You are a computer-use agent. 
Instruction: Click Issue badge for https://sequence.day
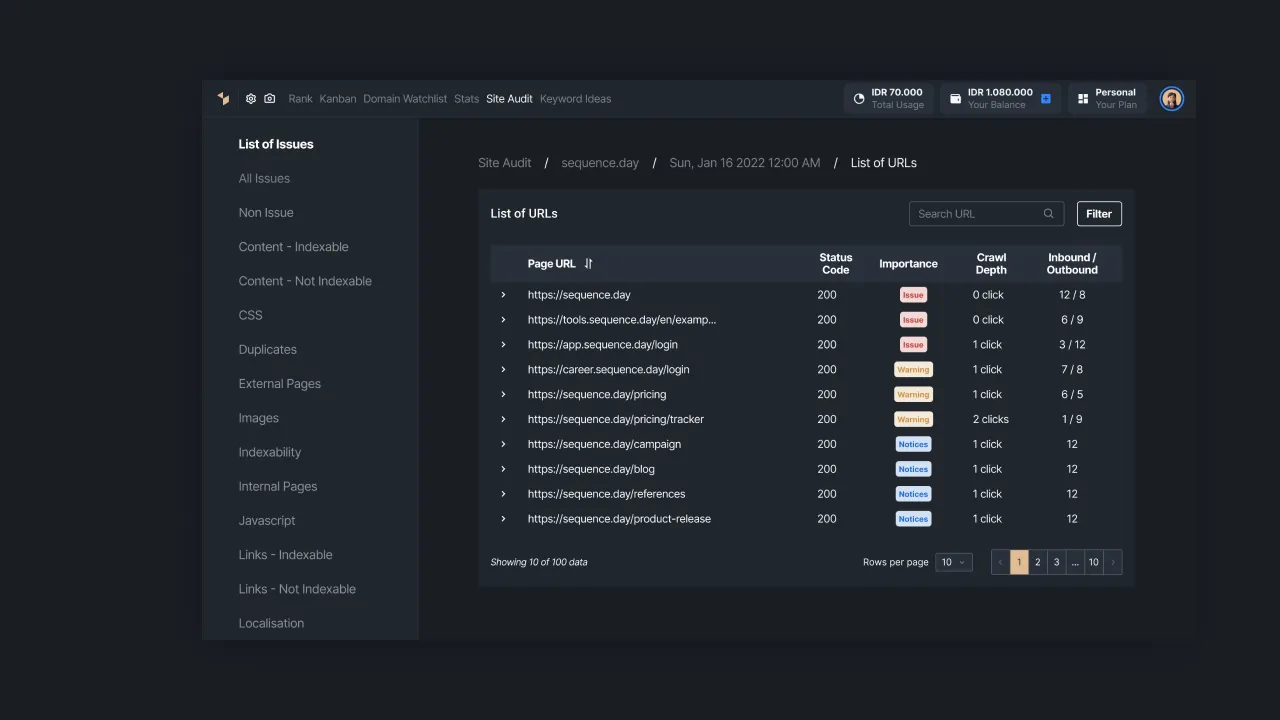(x=913, y=295)
